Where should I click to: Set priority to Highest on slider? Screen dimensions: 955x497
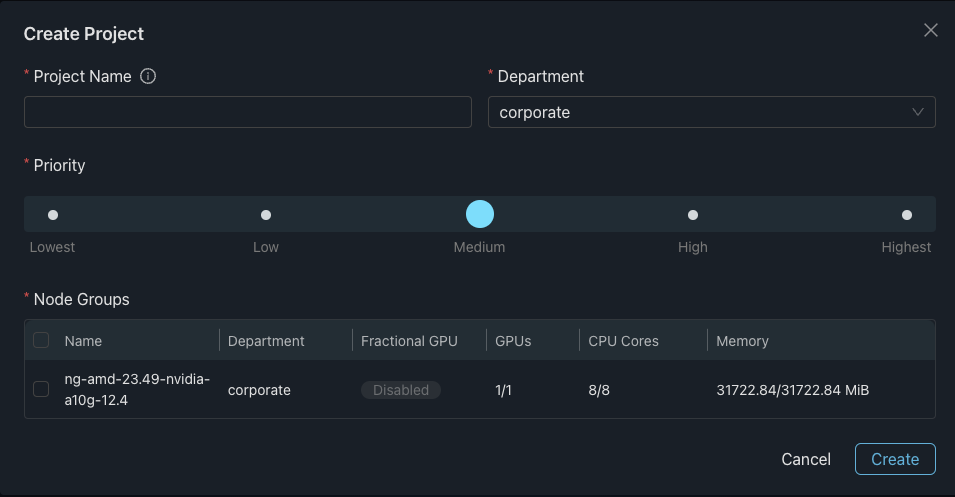point(907,214)
